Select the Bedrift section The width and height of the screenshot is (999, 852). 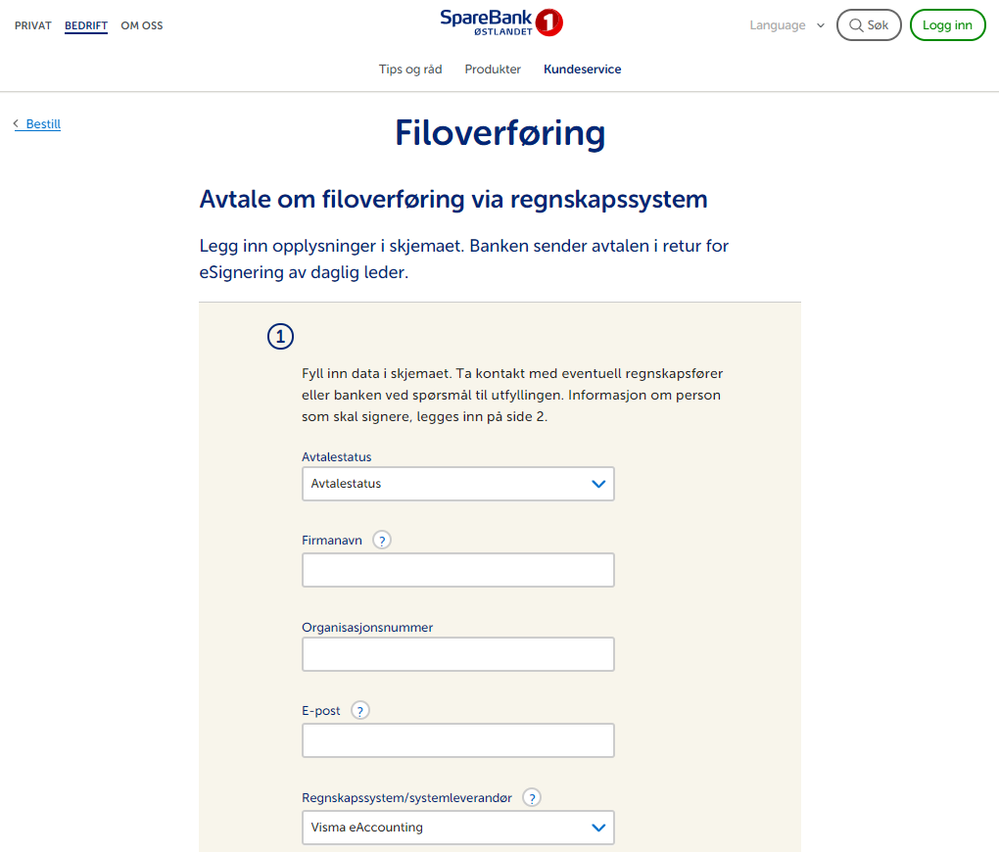[86, 26]
